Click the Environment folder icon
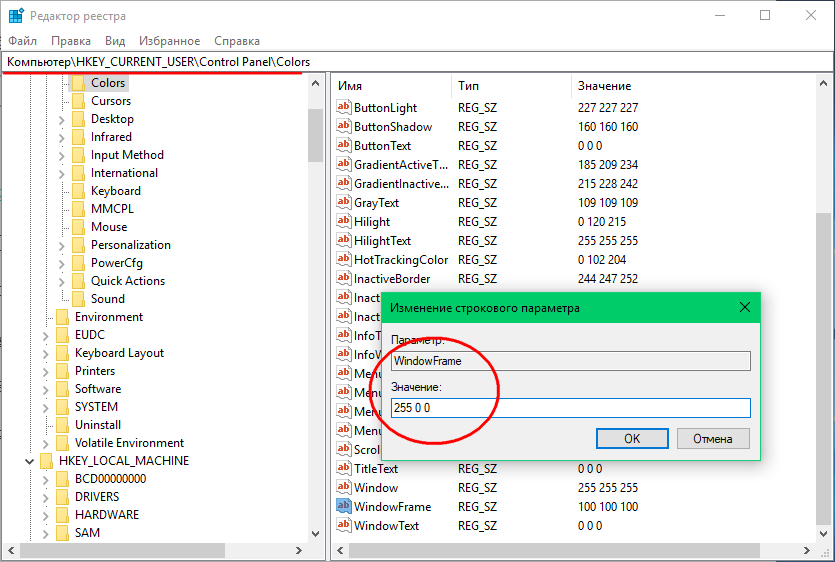The image size is (835, 562). [62, 317]
